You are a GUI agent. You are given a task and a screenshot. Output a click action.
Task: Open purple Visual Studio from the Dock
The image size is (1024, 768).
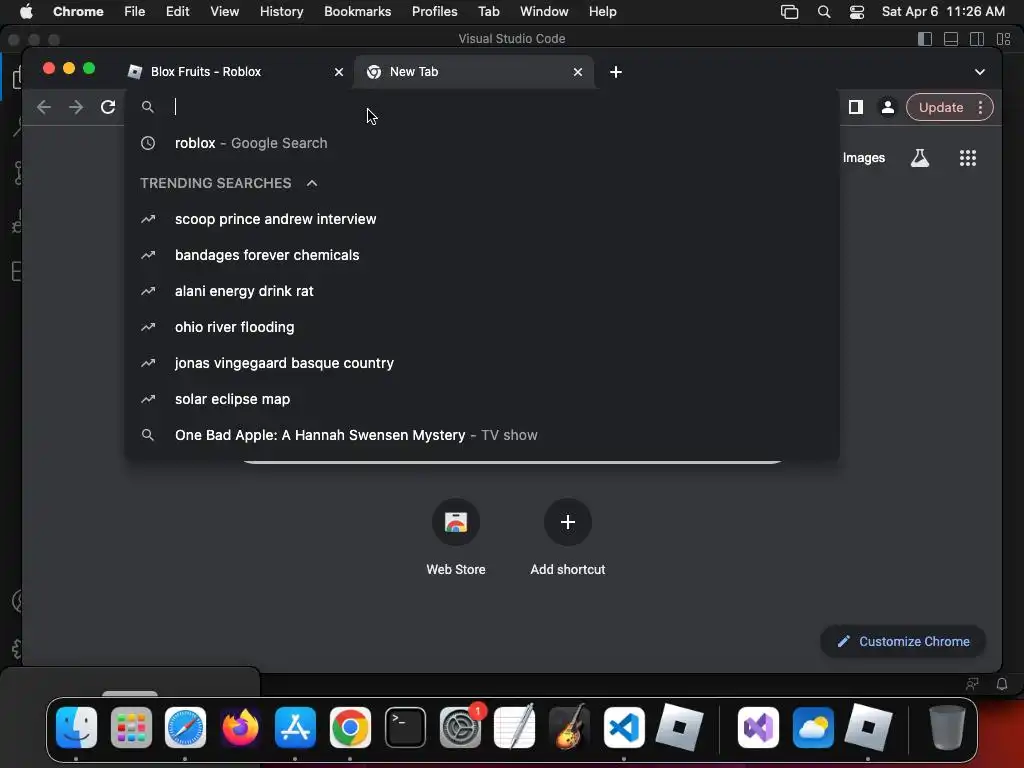coord(758,727)
